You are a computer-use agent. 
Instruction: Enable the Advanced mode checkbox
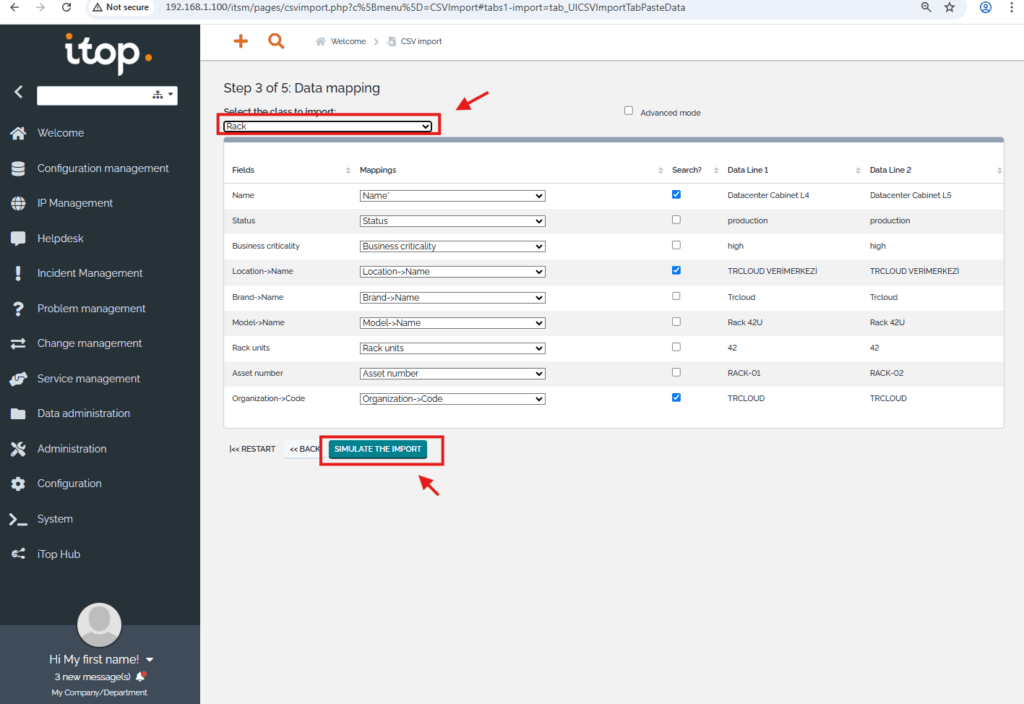pos(629,111)
